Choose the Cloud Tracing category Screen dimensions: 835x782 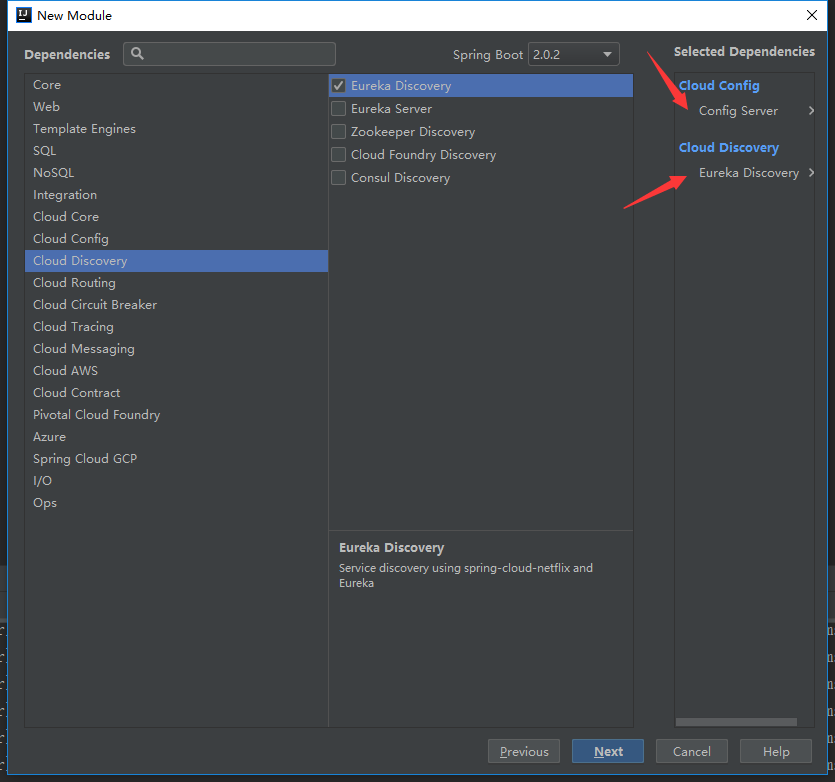click(176, 327)
